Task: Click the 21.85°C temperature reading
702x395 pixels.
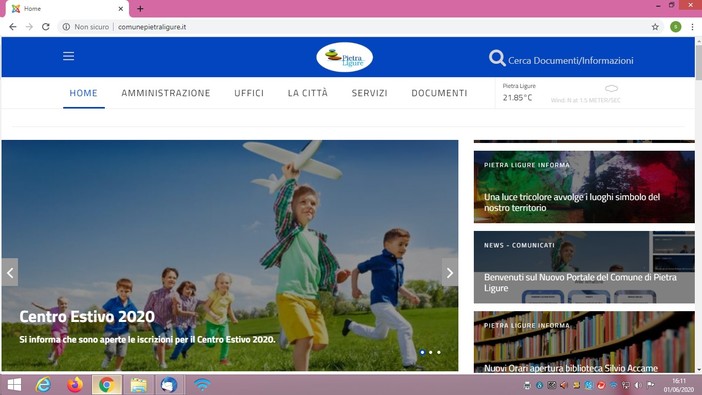Action: tap(517, 98)
